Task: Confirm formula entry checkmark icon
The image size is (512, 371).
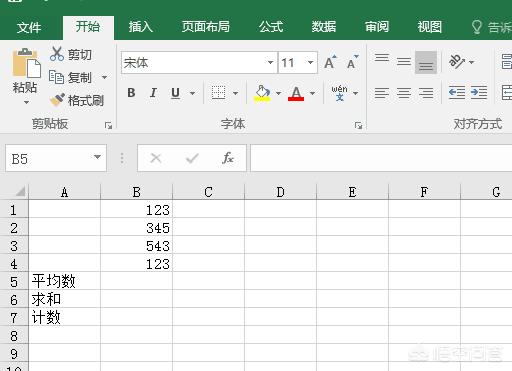Action: (192, 158)
